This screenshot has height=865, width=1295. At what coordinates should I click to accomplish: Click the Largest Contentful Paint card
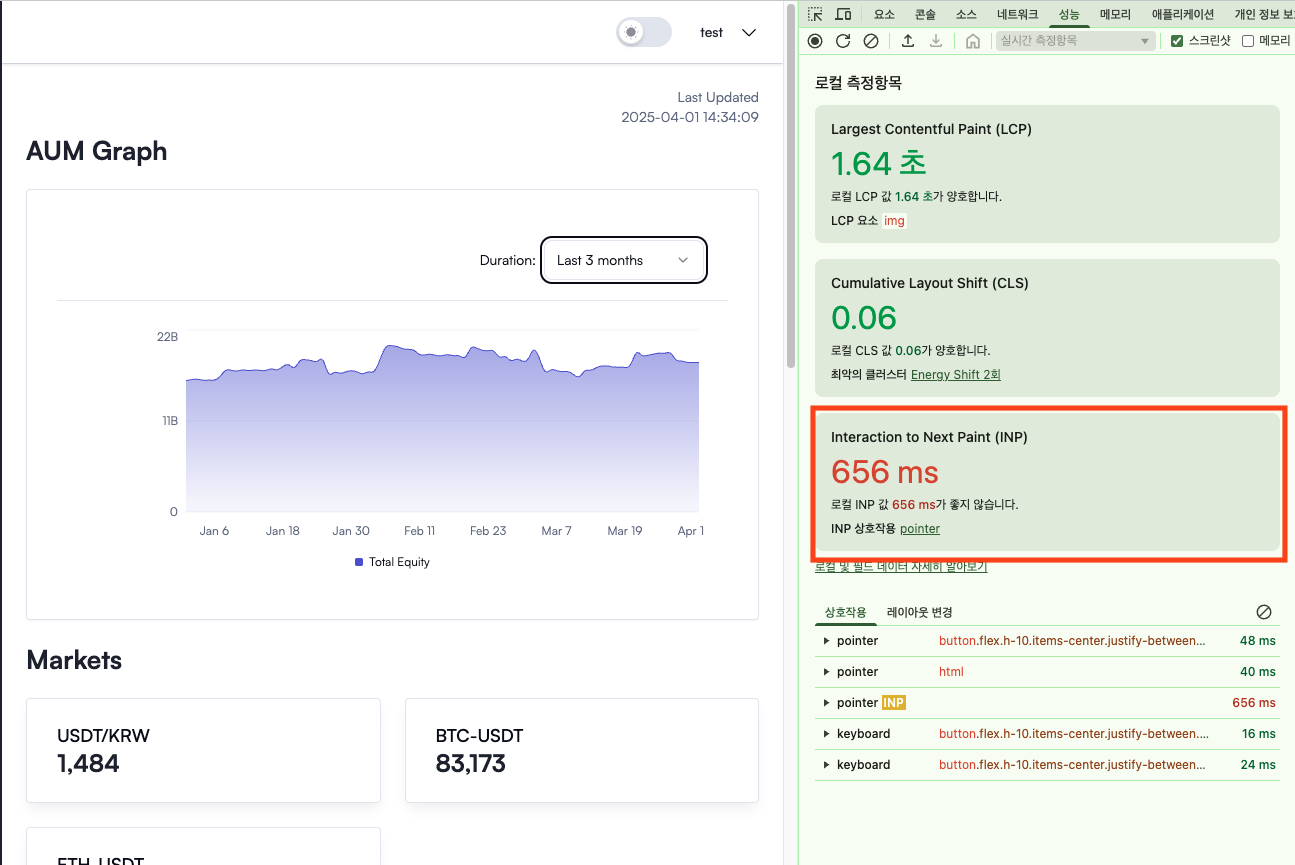click(x=1047, y=174)
